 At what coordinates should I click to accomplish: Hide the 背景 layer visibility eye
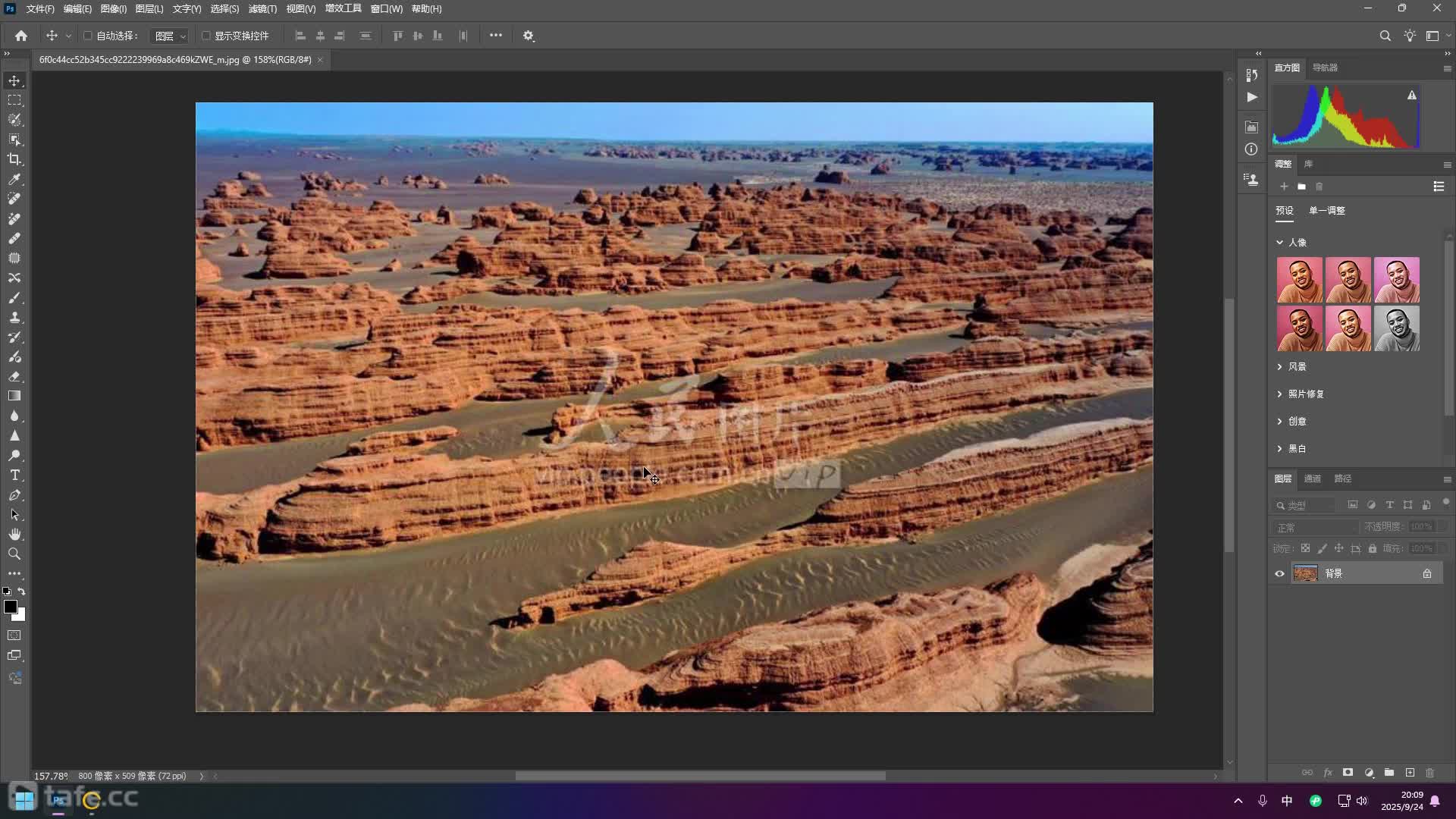[x=1279, y=573]
